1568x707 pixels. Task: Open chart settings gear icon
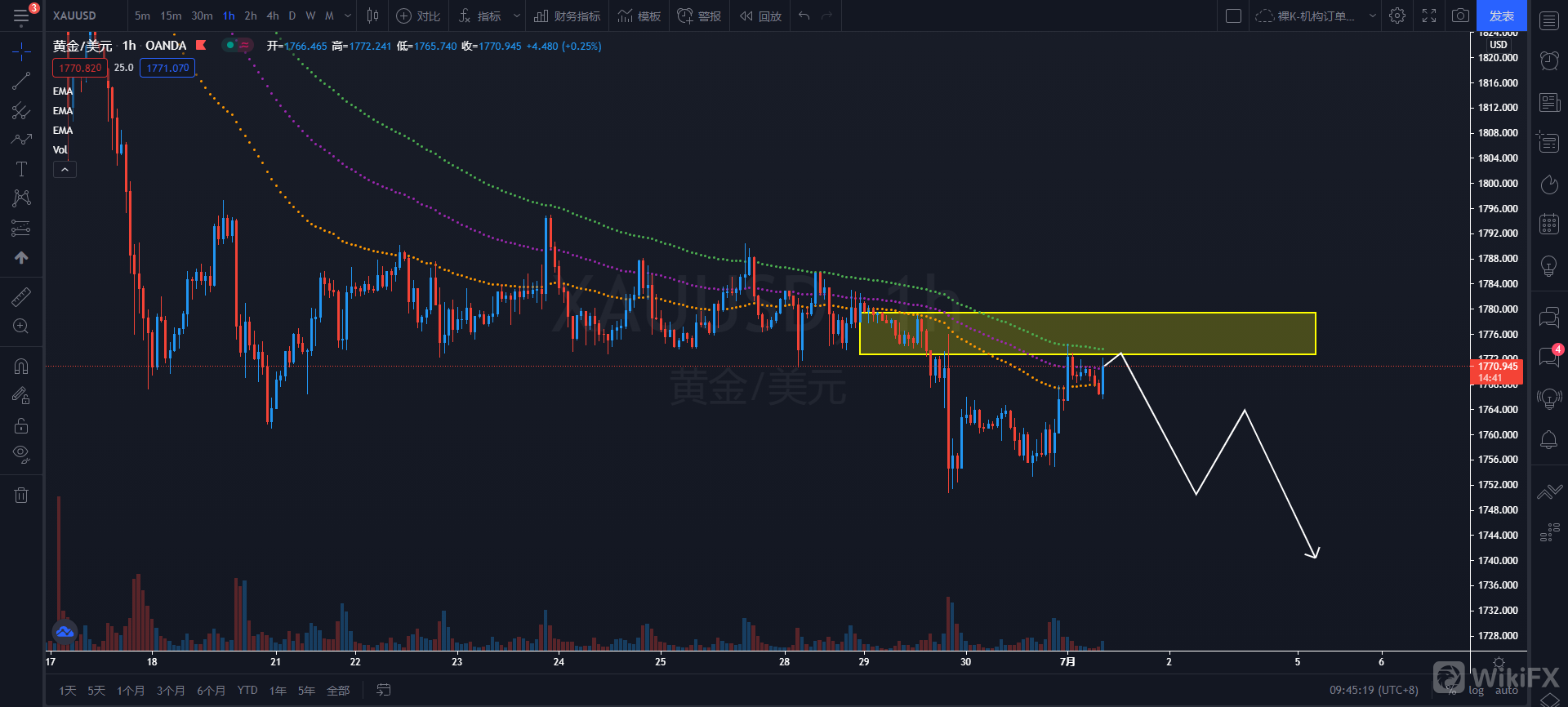point(1397,16)
